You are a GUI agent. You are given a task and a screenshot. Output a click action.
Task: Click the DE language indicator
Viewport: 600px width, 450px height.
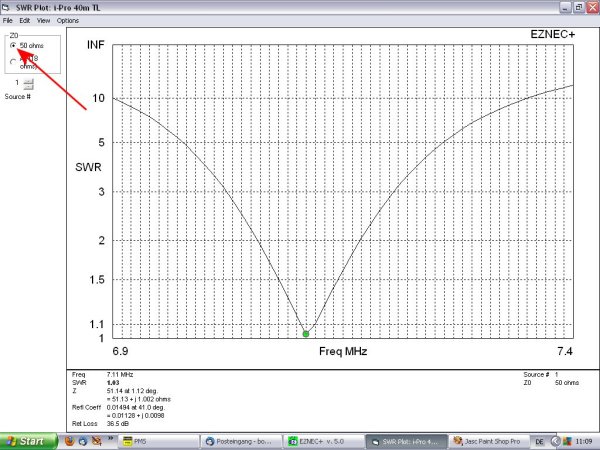coord(539,442)
